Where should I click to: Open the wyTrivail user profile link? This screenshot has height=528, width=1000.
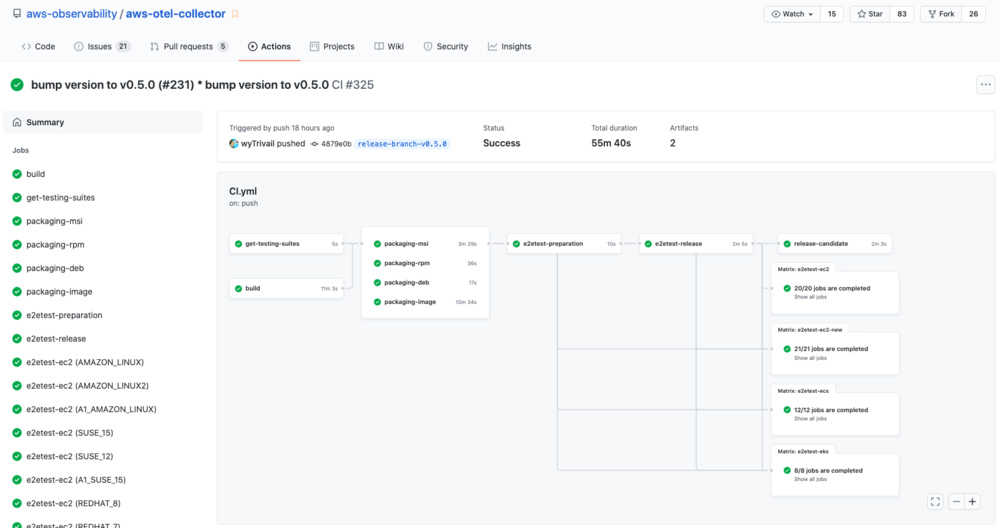click(x=258, y=144)
